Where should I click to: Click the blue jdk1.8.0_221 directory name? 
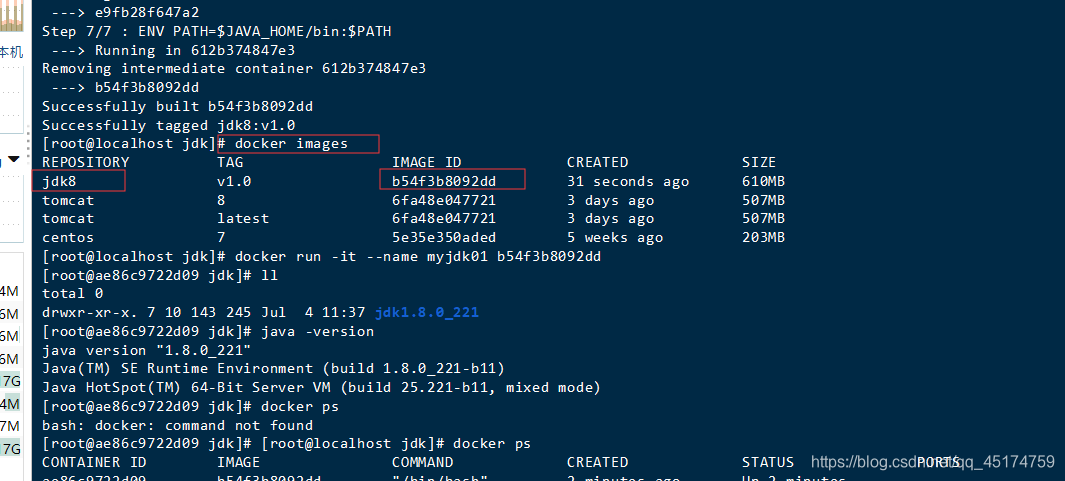(427, 313)
